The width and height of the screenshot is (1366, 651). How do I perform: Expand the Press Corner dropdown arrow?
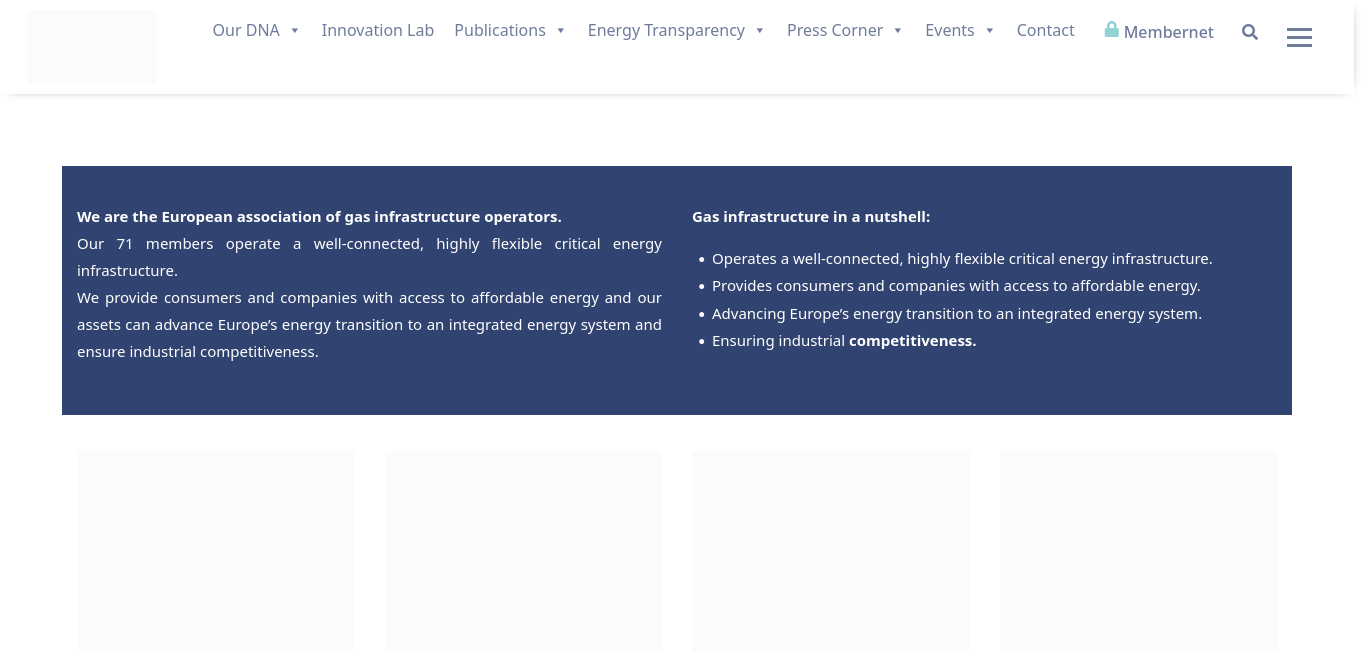tap(898, 31)
